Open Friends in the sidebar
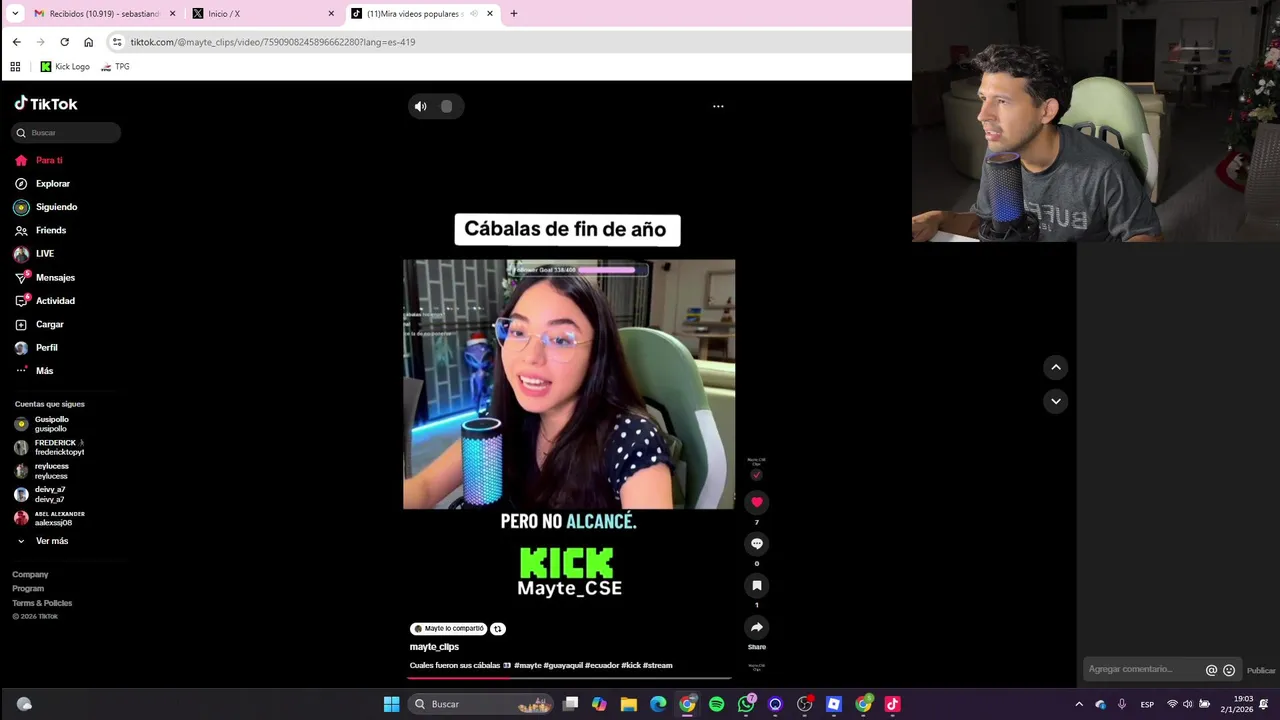1280x720 pixels. click(x=40, y=231)
